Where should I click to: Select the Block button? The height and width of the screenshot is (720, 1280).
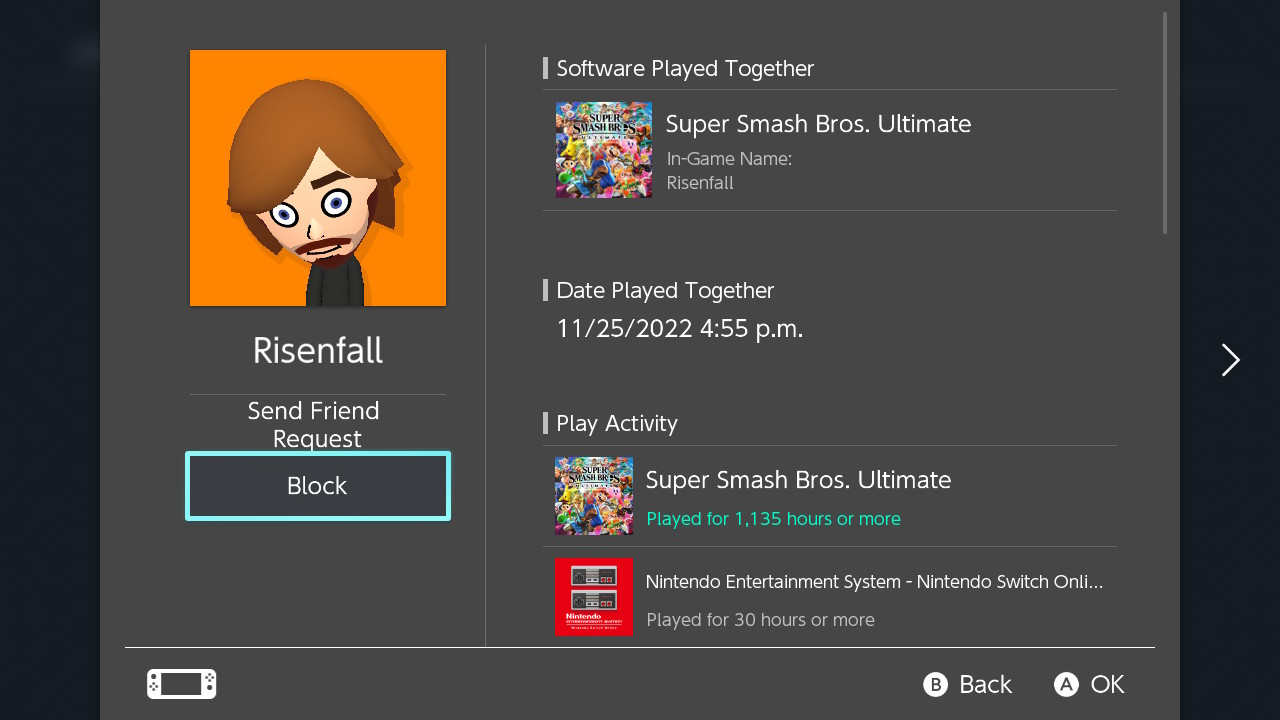coord(318,486)
